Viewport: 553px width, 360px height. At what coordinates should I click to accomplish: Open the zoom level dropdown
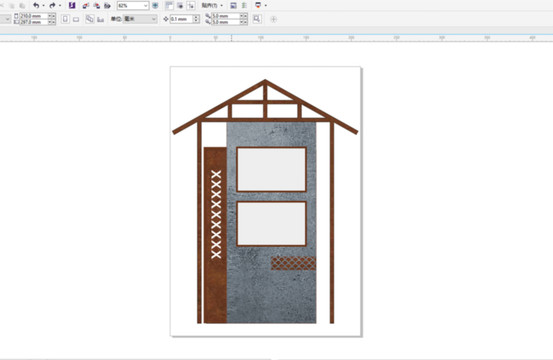click(x=133, y=5)
